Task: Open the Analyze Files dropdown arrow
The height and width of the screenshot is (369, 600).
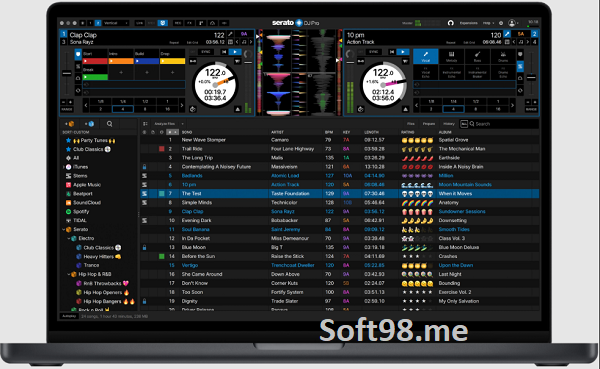Action: tap(183, 124)
